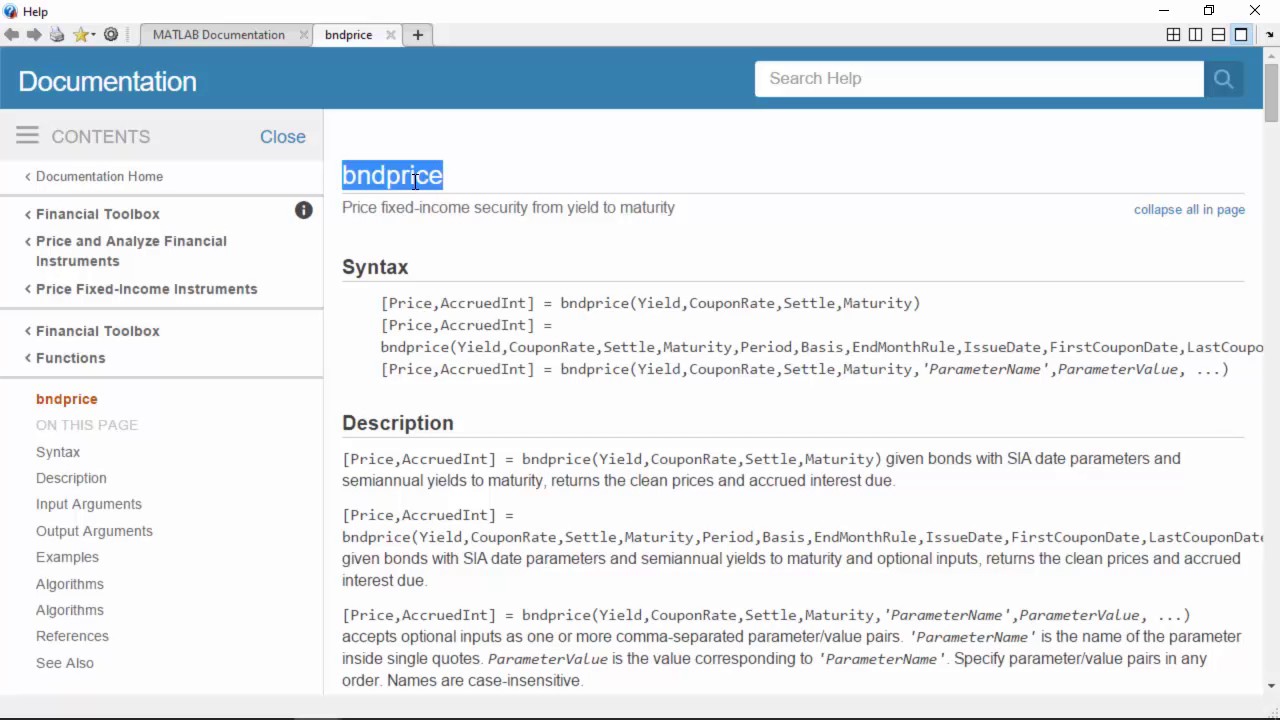Click the info icon beside Financial Toolbox
Image resolution: width=1280 pixels, height=720 pixels.
[304, 210]
